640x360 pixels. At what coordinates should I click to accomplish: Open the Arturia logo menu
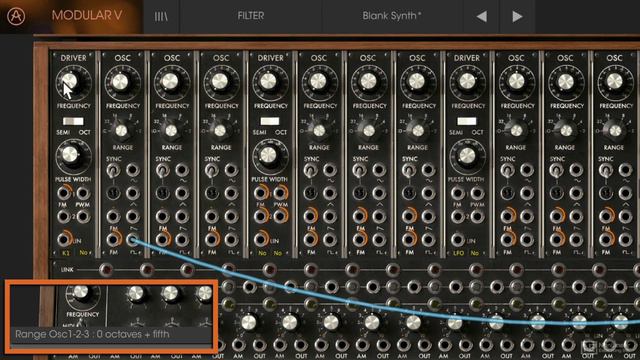(16, 16)
